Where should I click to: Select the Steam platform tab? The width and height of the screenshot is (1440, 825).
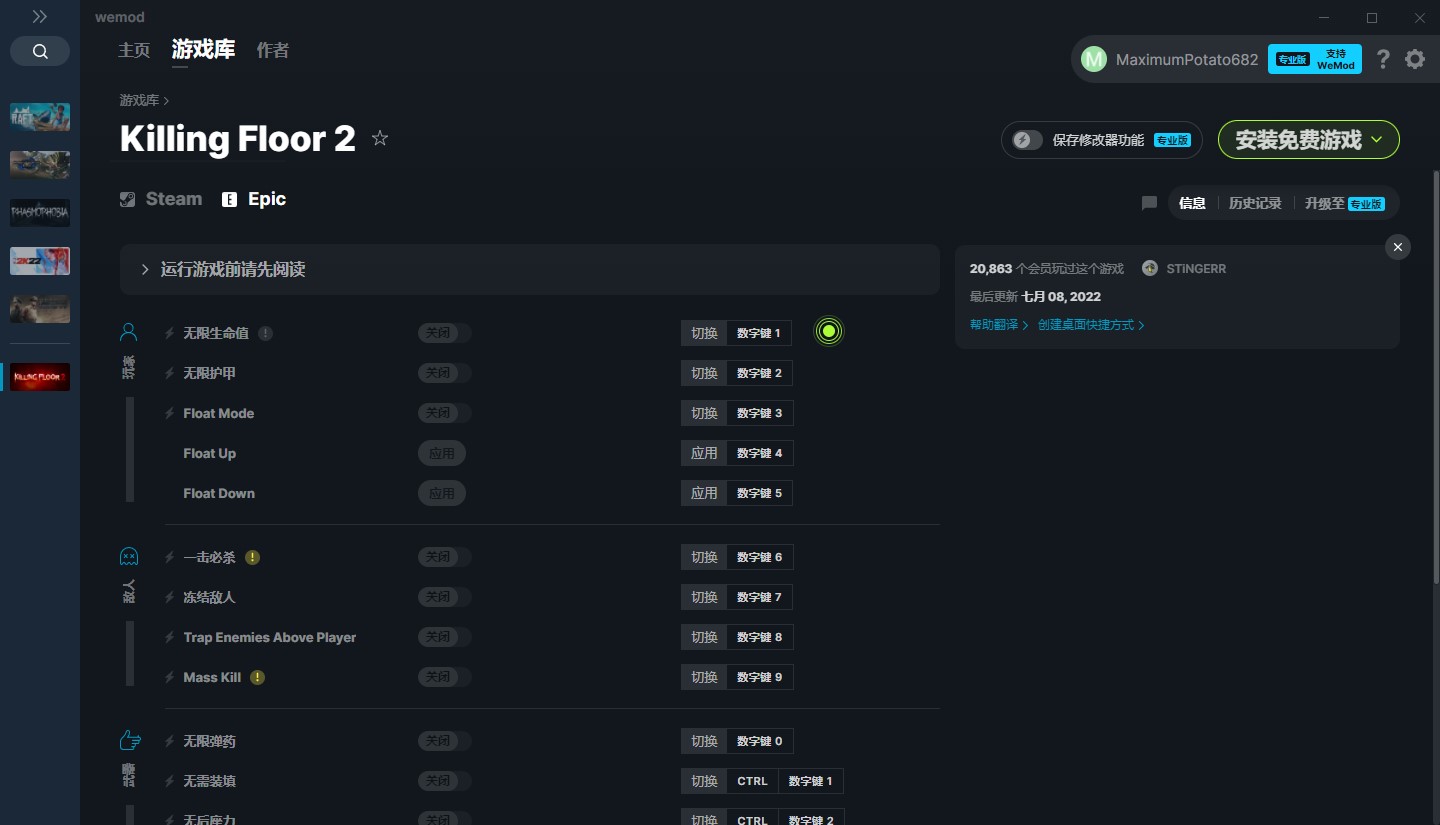(x=161, y=199)
